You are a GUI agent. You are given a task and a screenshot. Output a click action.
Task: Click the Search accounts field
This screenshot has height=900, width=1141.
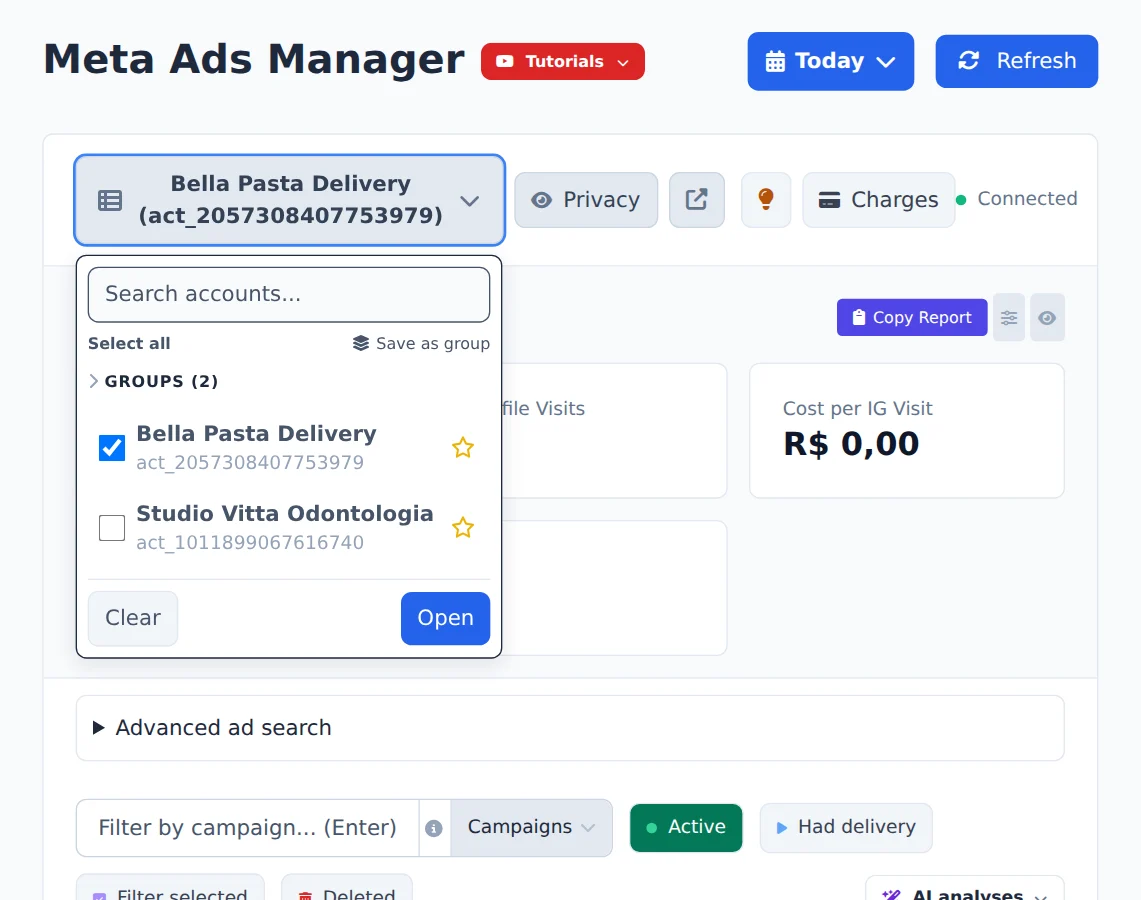[289, 294]
